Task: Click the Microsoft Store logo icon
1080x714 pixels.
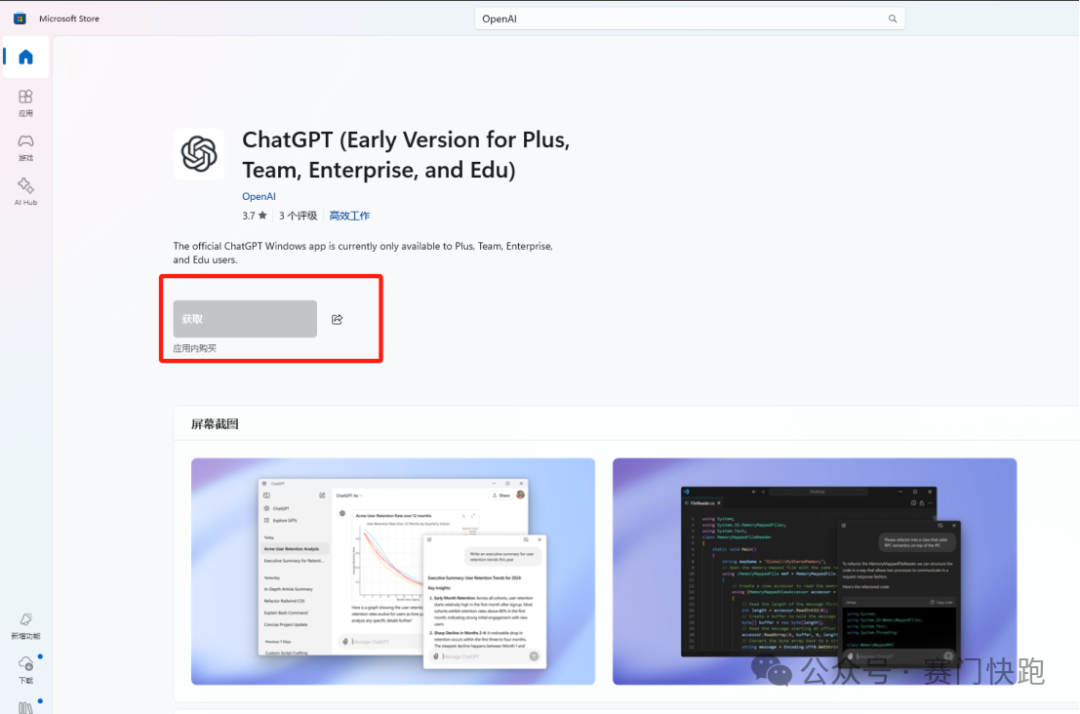Action: [19, 19]
